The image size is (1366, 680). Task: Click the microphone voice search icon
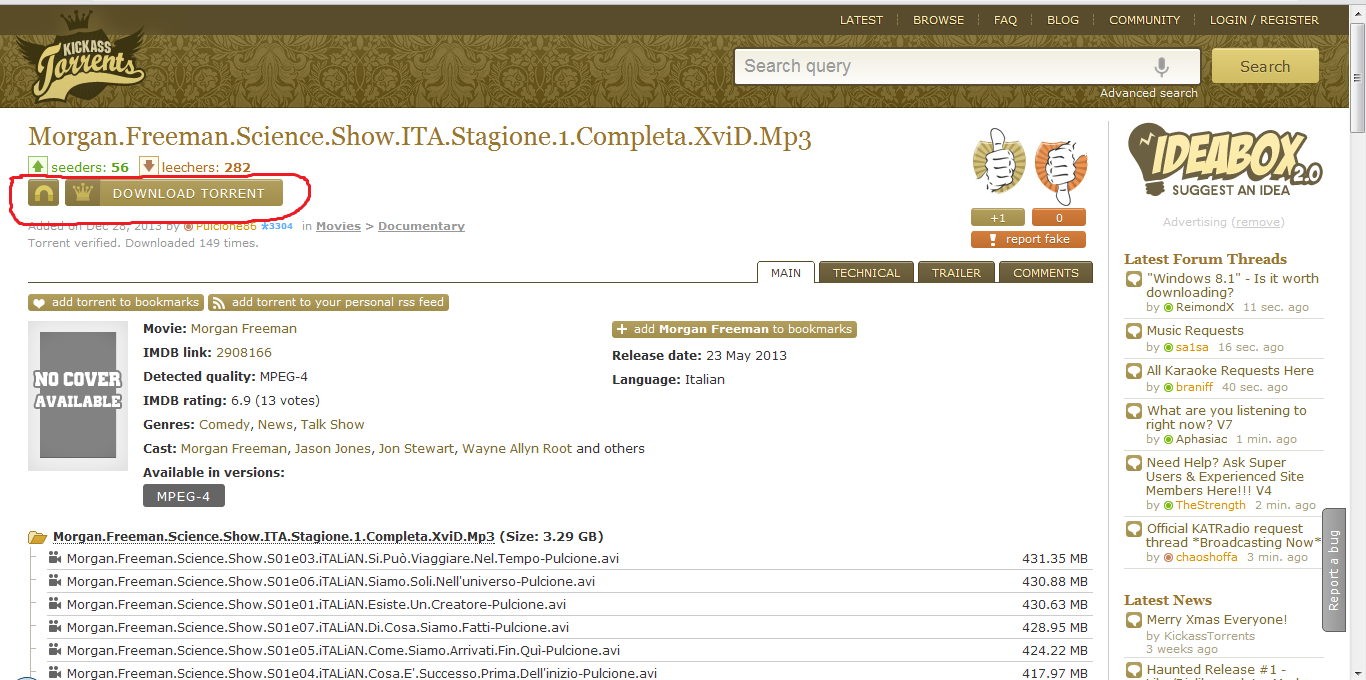click(1161, 67)
